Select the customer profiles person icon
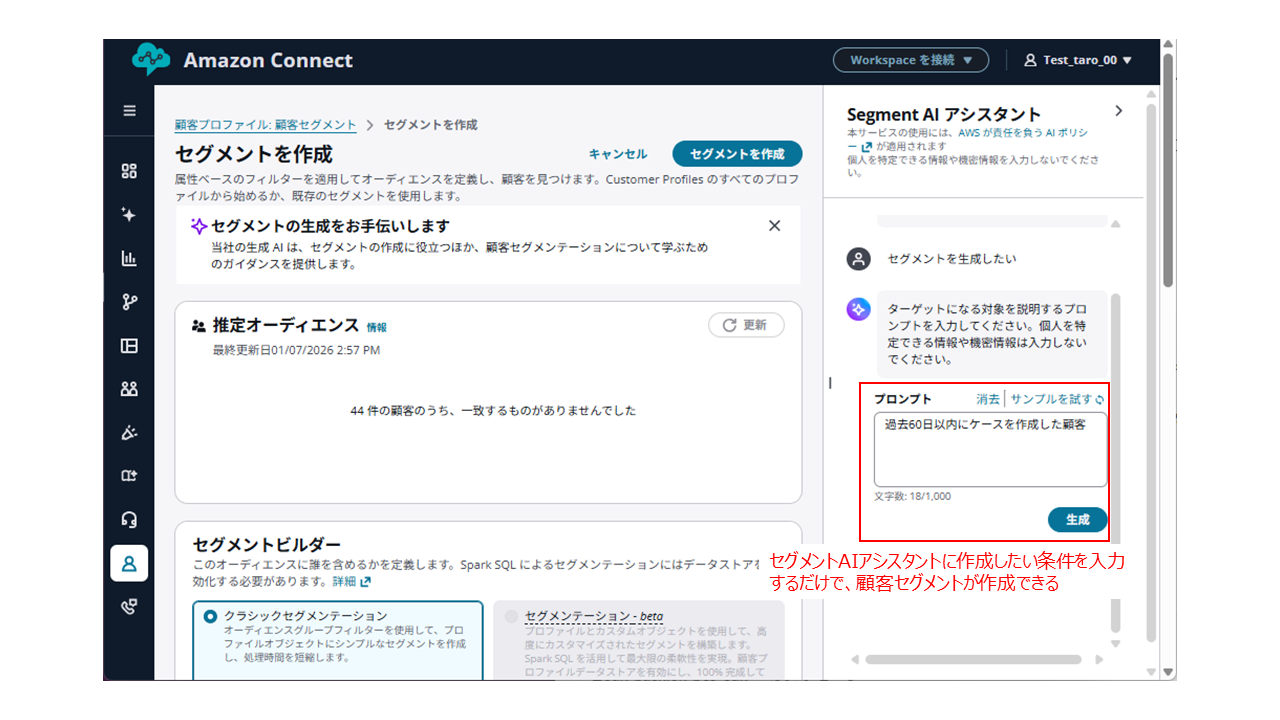This screenshot has height=720, width=1280. pos(129,563)
